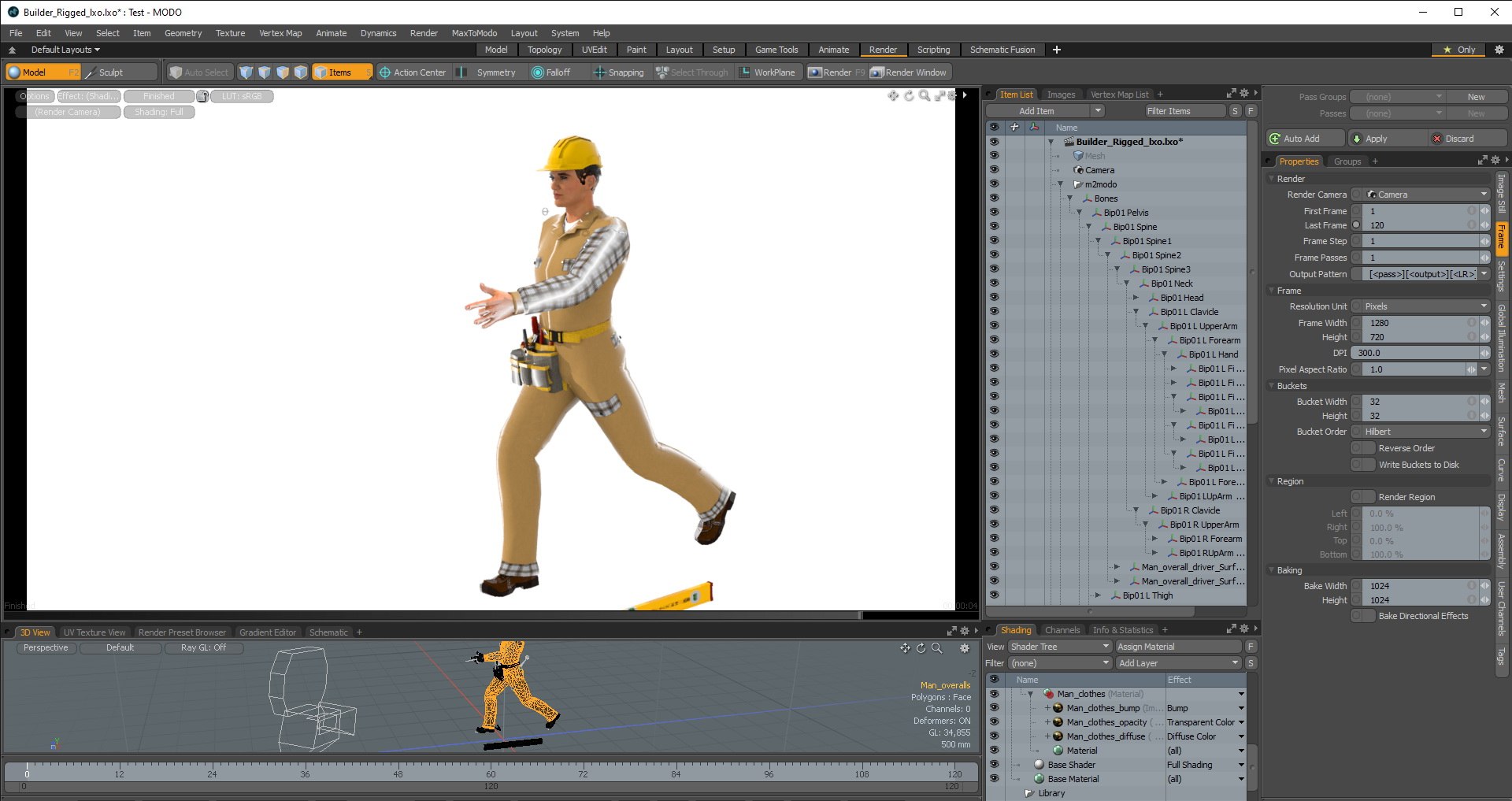The image size is (1512, 801).
Task: Click the Auto Add plus icon
Action: [1275, 139]
